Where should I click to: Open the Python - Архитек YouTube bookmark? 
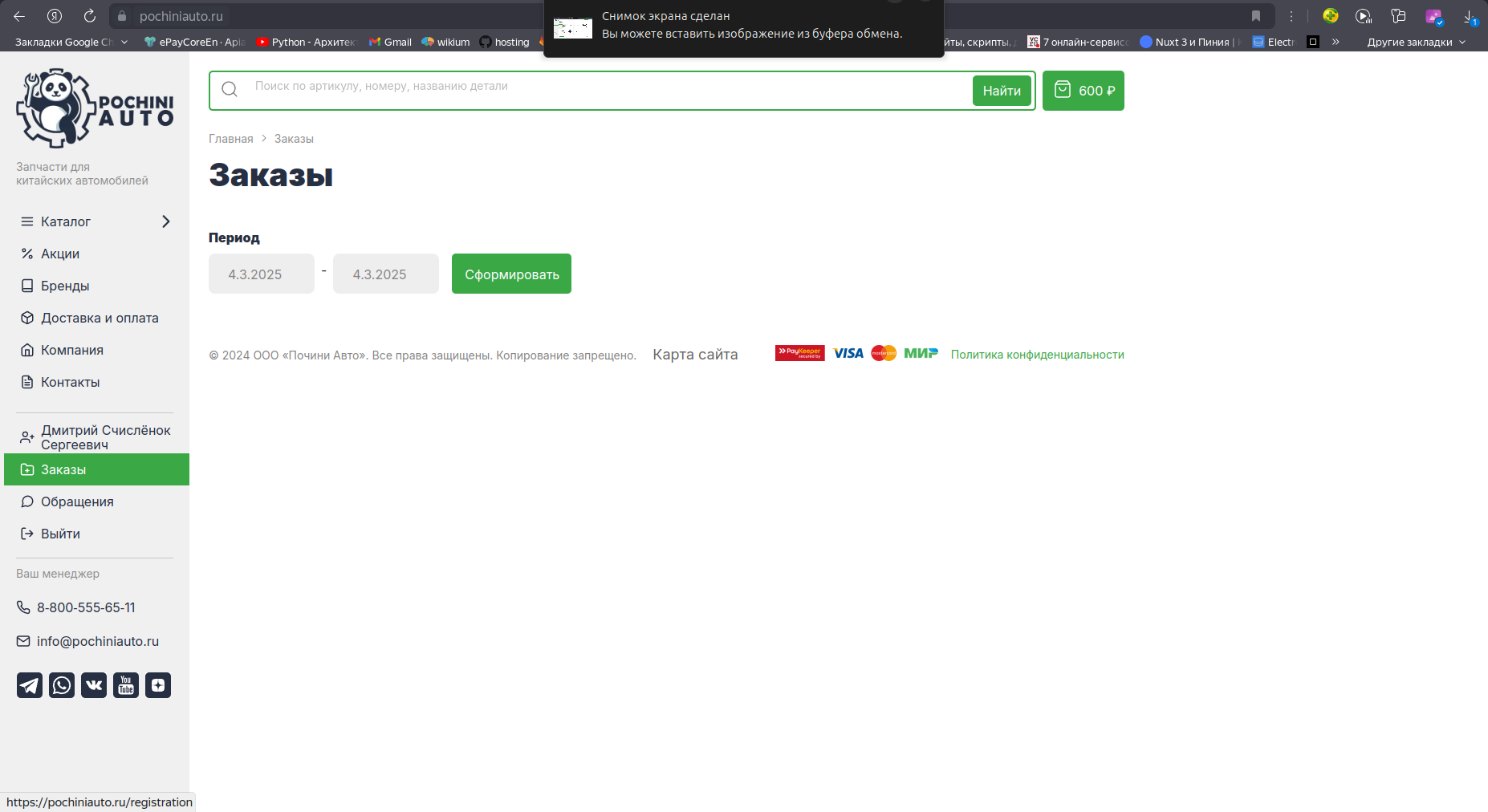coord(306,42)
